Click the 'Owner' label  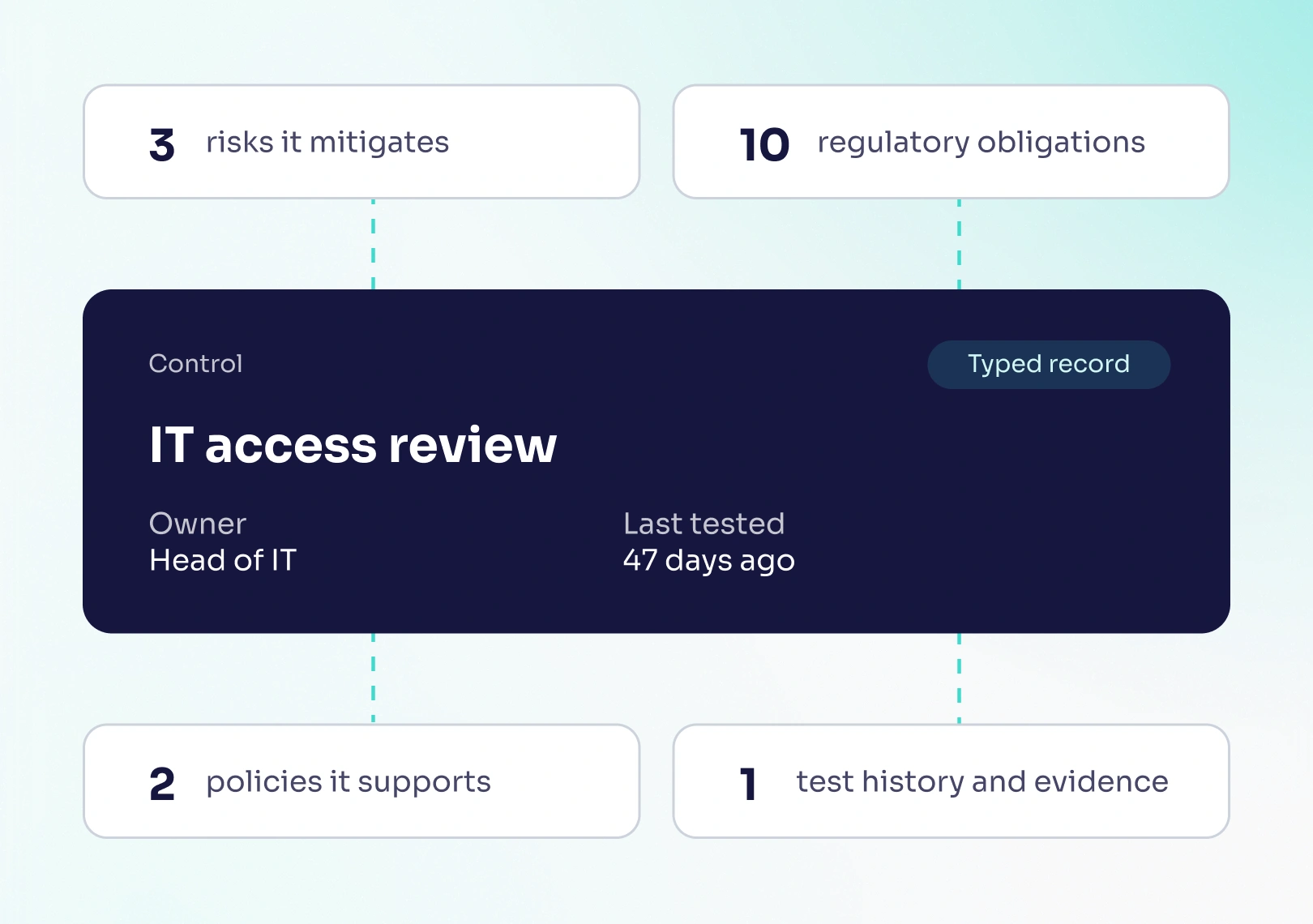click(x=198, y=524)
